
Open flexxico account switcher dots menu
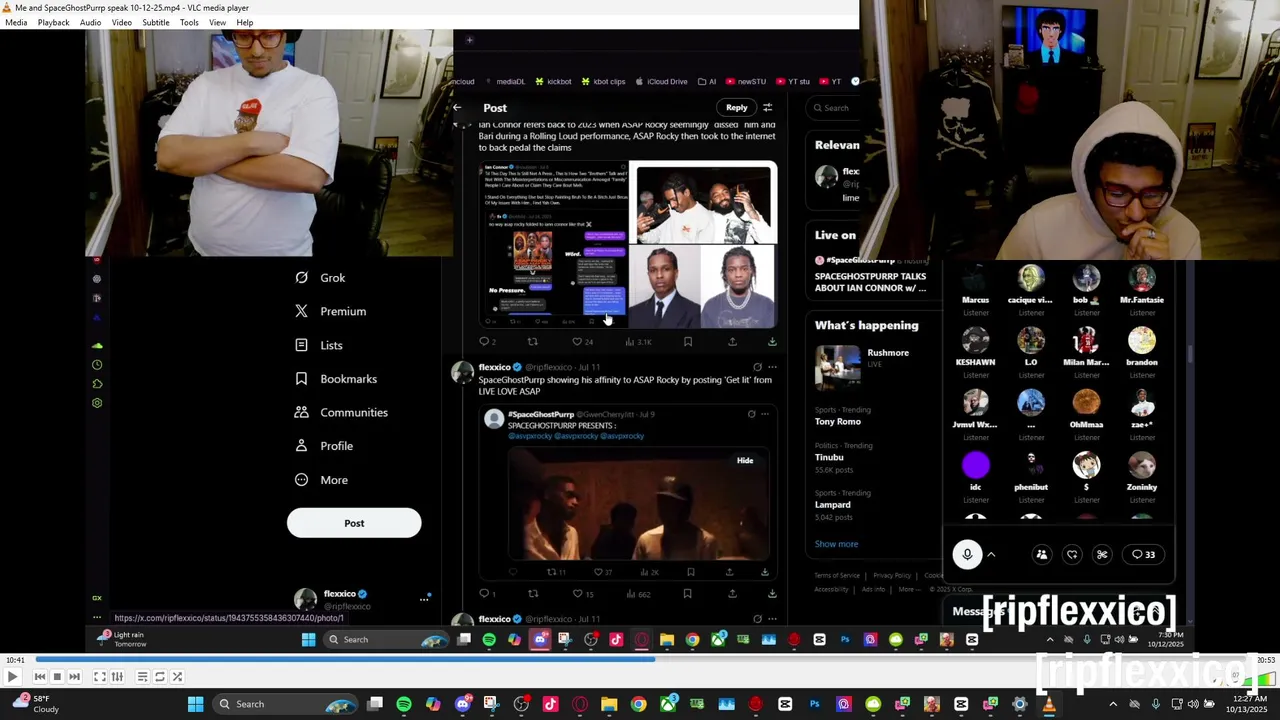[425, 598]
